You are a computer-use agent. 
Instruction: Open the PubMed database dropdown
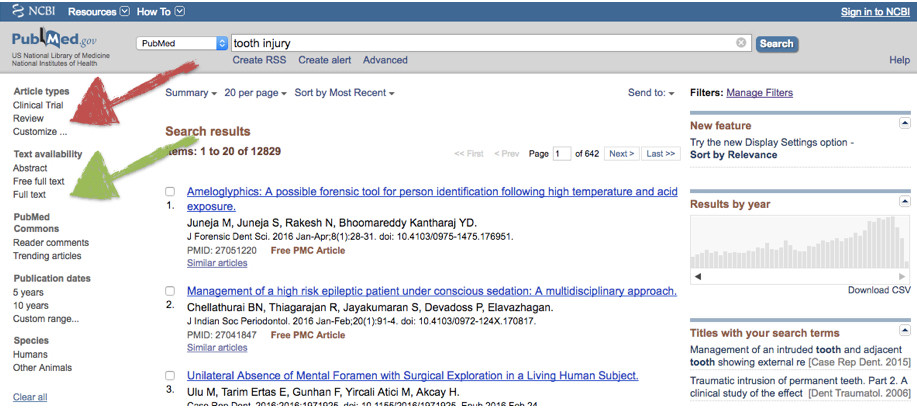(182, 43)
